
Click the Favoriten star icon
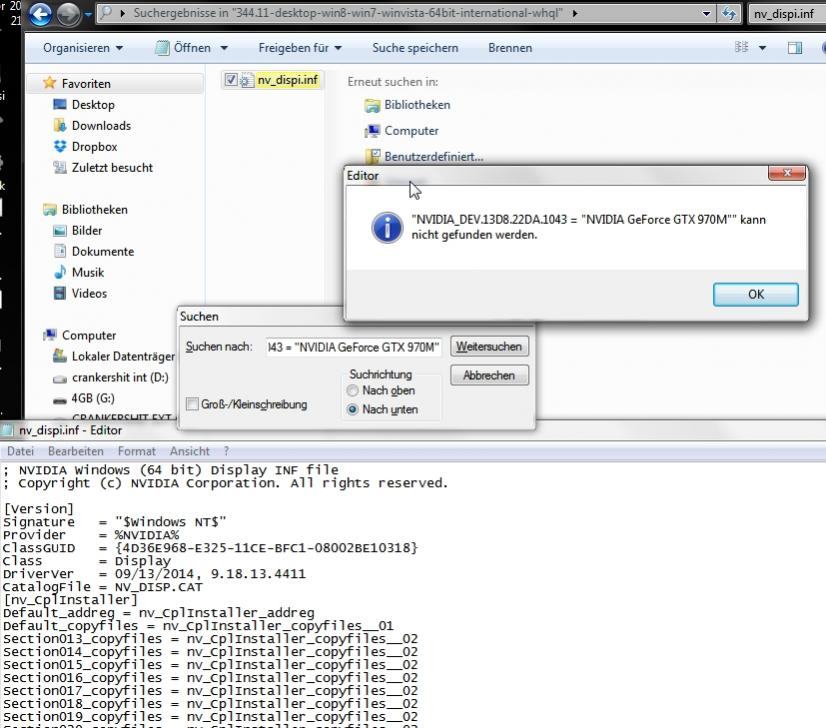[x=50, y=83]
